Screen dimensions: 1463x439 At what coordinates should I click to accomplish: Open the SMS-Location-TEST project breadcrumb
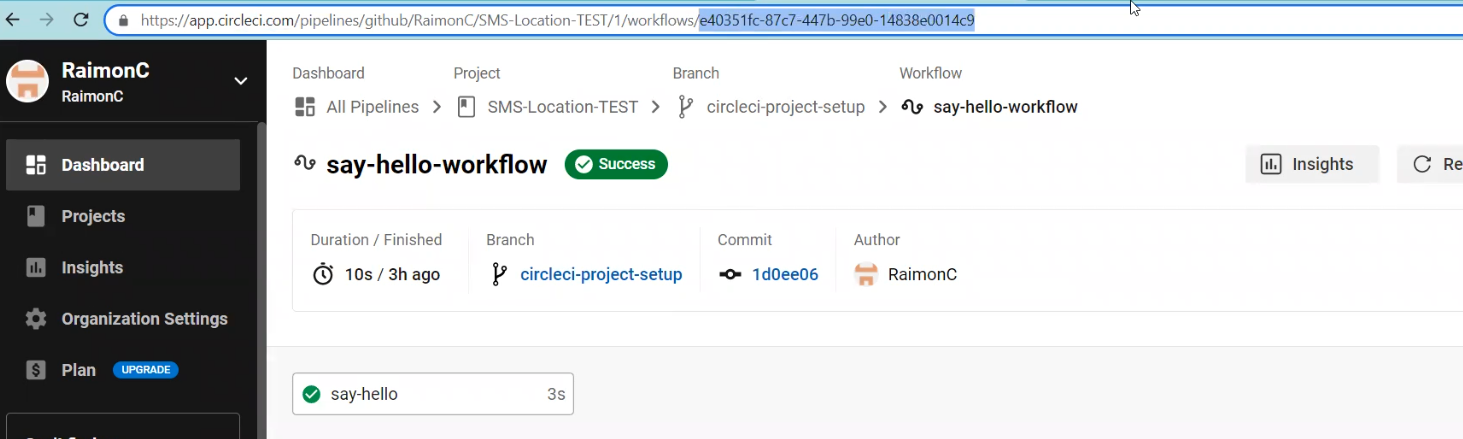click(x=562, y=107)
